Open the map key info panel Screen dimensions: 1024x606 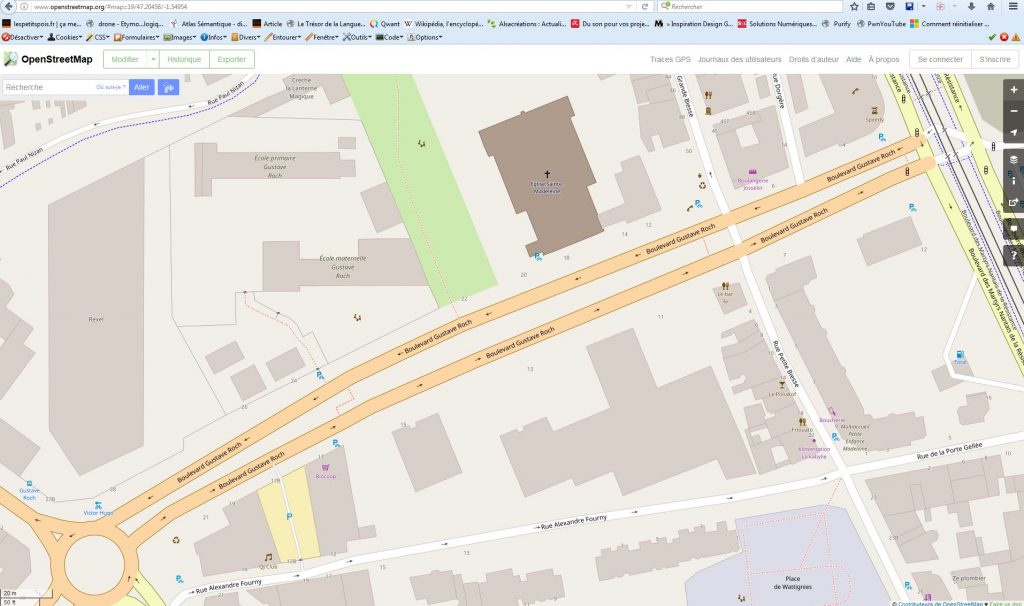[1013, 182]
